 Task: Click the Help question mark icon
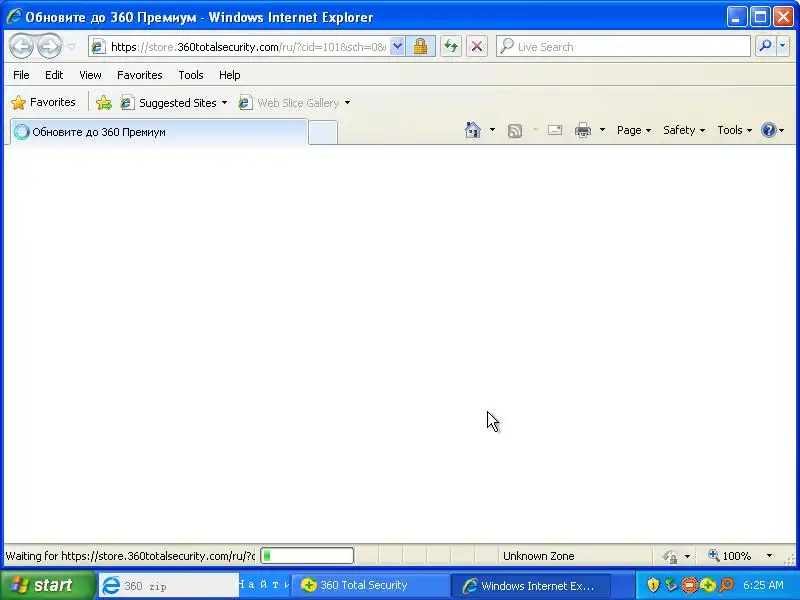768,130
